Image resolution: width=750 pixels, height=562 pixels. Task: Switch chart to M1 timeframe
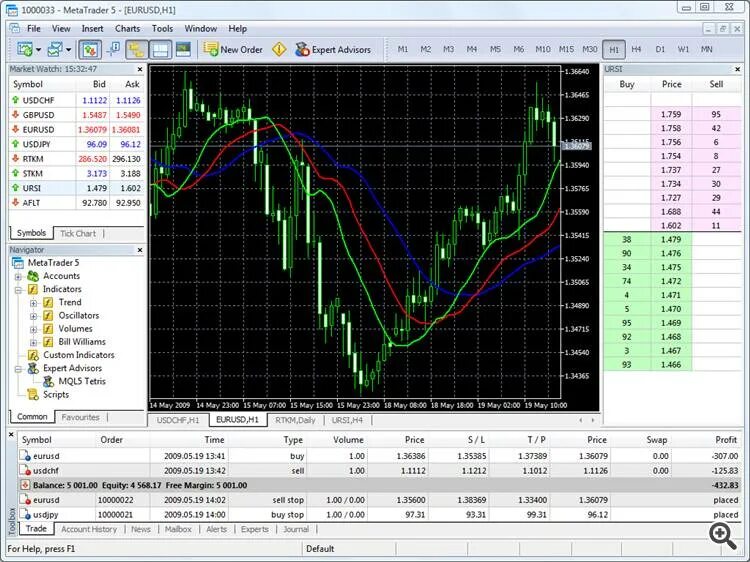[x=403, y=49]
